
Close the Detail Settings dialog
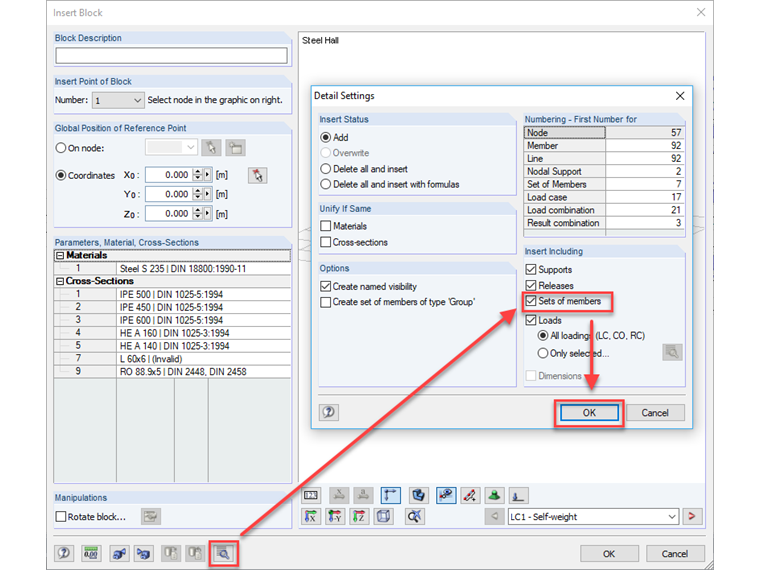(680, 95)
